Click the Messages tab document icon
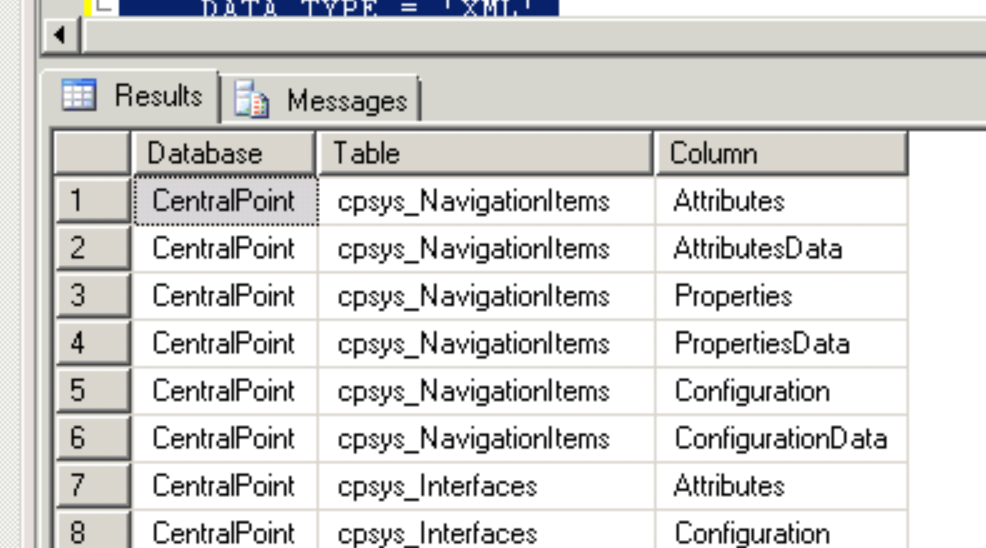 (x=252, y=99)
